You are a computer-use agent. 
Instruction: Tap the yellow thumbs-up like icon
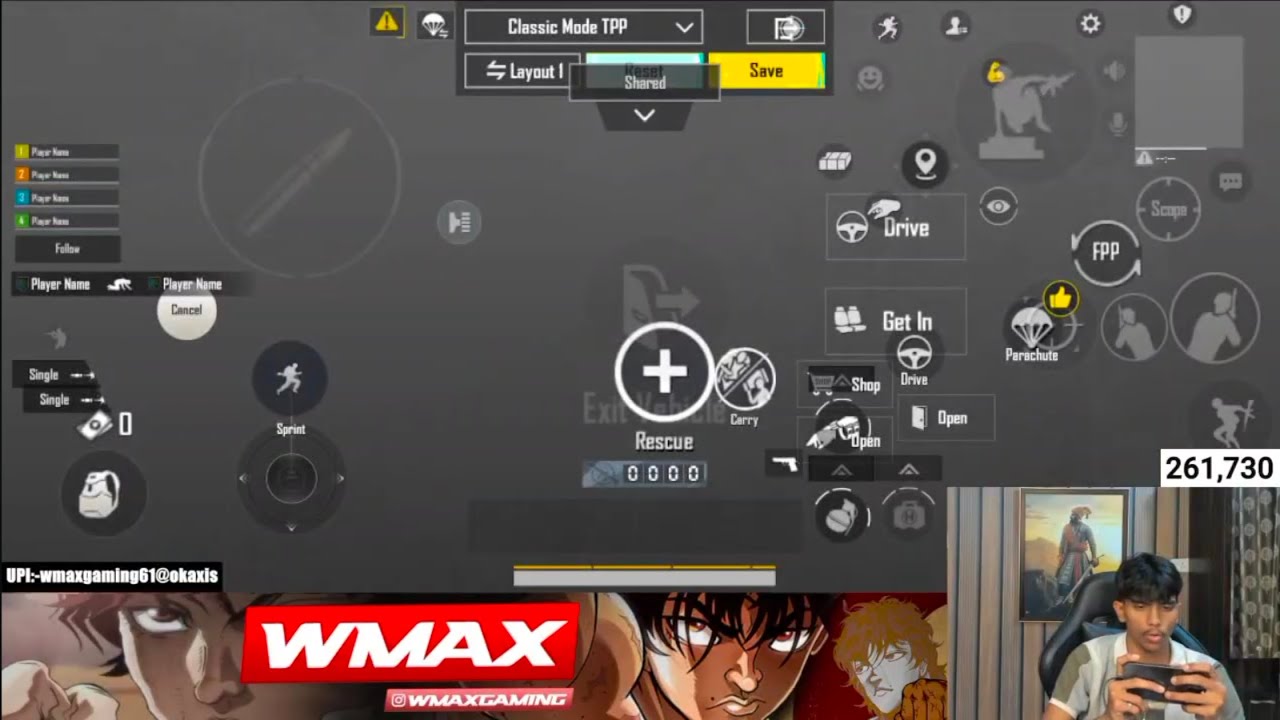click(x=1061, y=297)
